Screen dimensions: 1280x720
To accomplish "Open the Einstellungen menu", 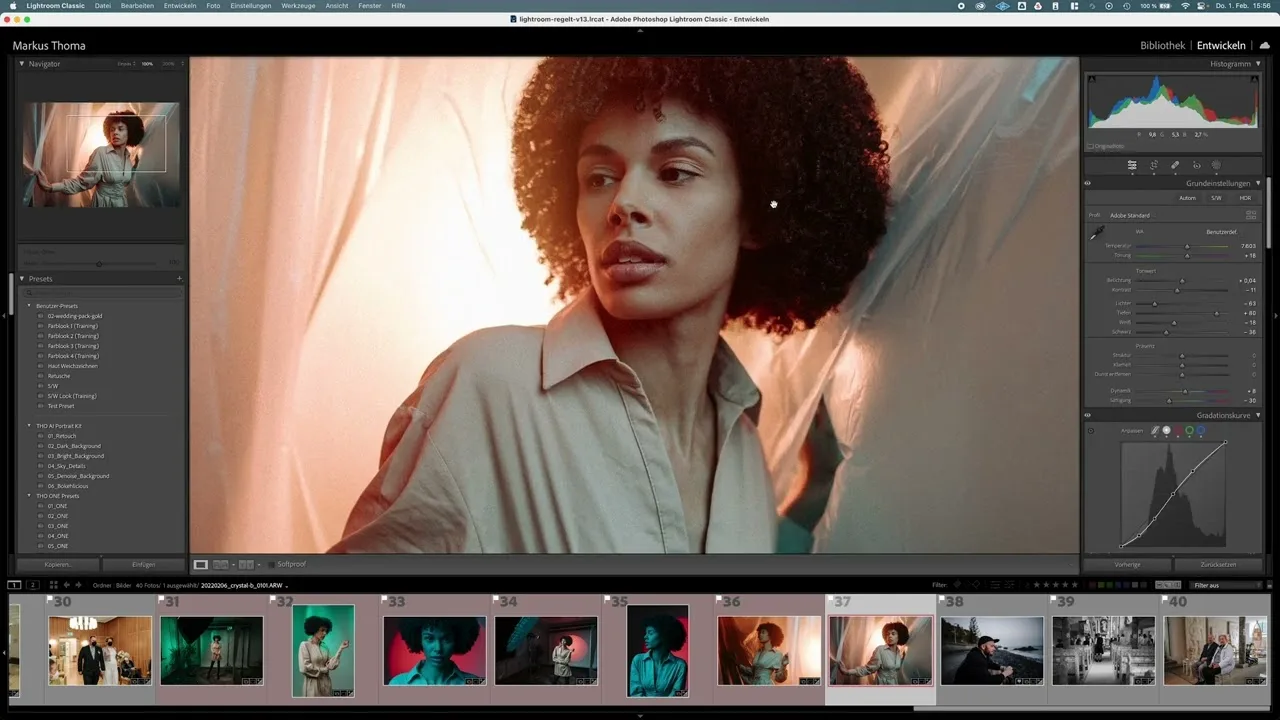I will [x=251, y=6].
